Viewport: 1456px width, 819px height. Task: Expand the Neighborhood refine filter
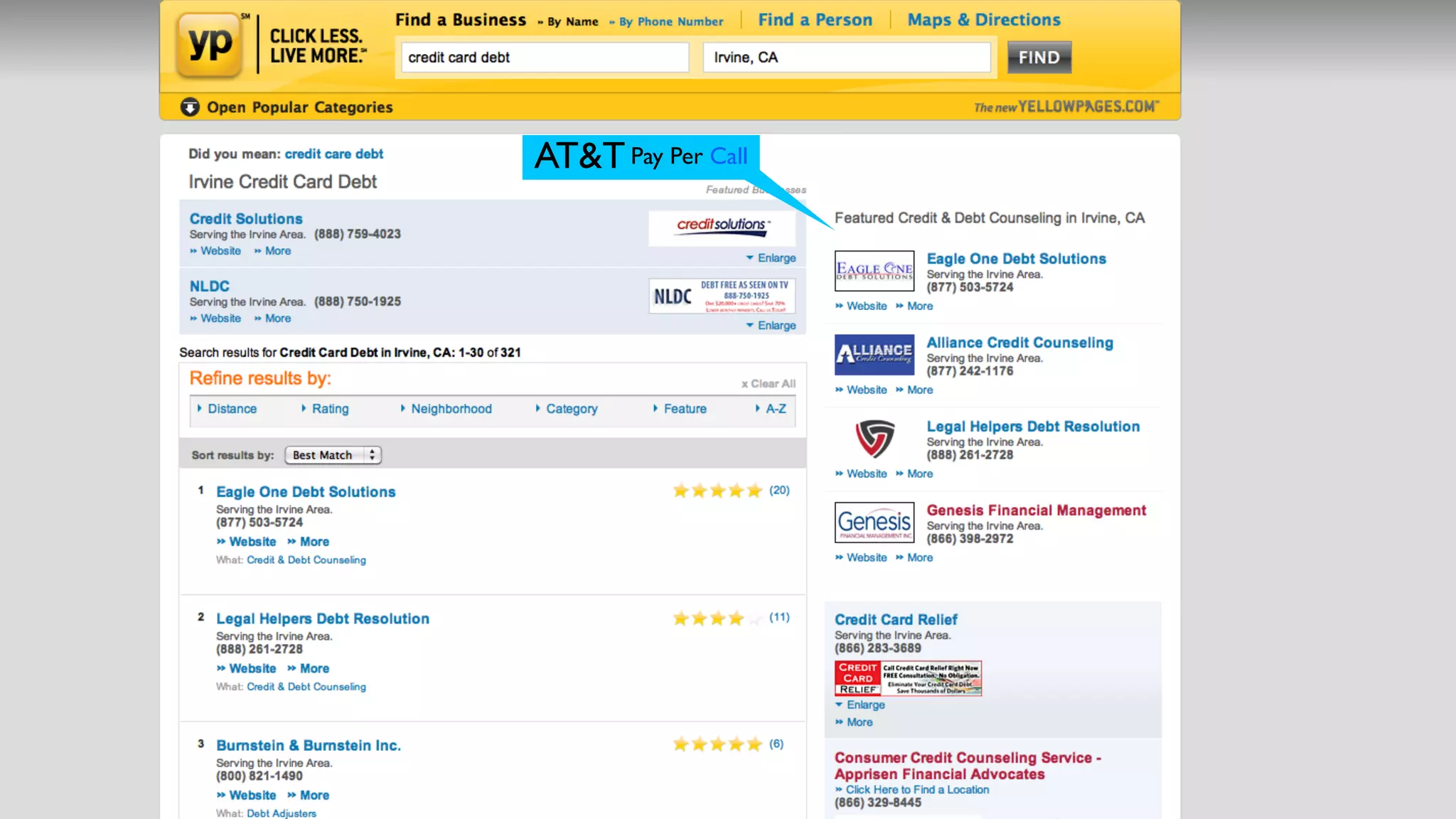click(451, 409)
